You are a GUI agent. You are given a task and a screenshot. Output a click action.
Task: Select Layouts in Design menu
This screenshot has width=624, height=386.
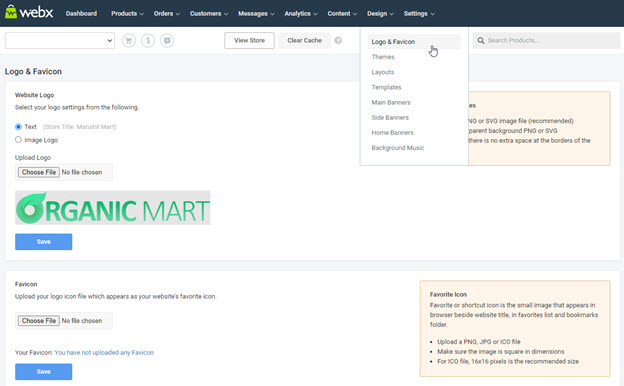coord(383,72)
